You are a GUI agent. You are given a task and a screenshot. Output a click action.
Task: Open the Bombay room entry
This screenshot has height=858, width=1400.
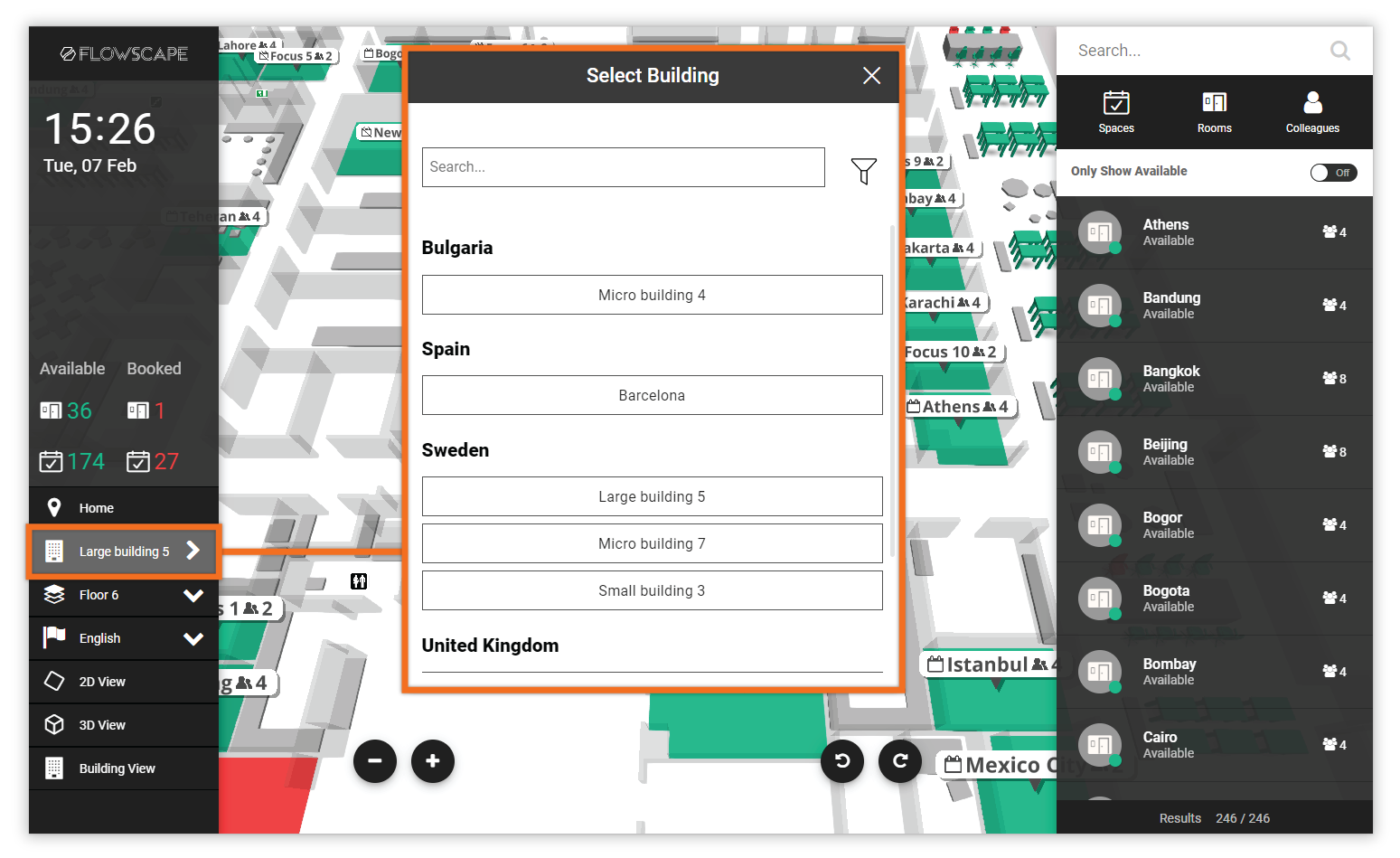coord(1215,672)
